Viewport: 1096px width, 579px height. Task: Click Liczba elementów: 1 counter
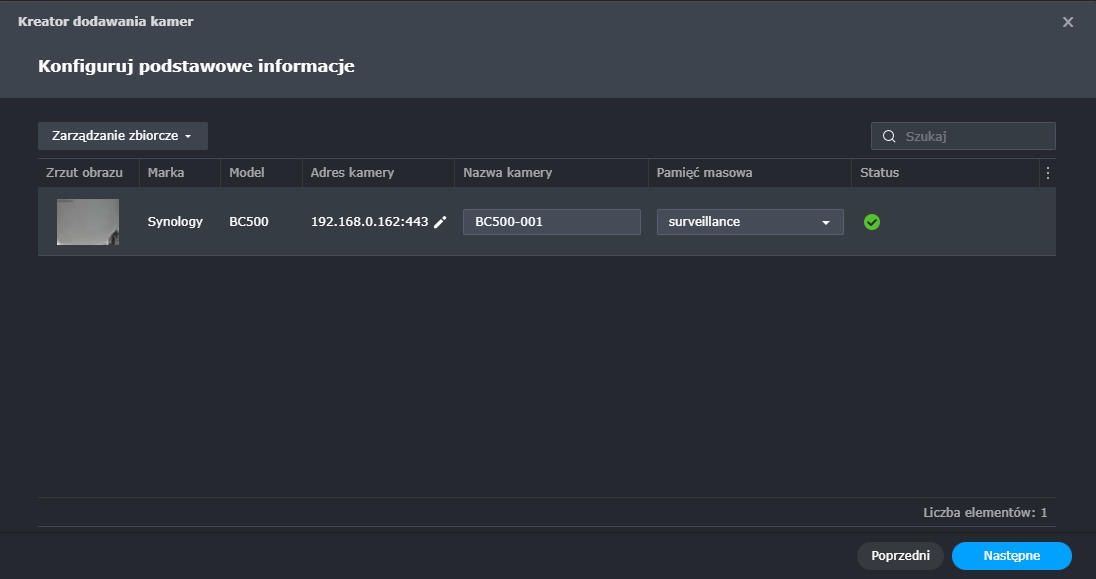tap(985, 513)
